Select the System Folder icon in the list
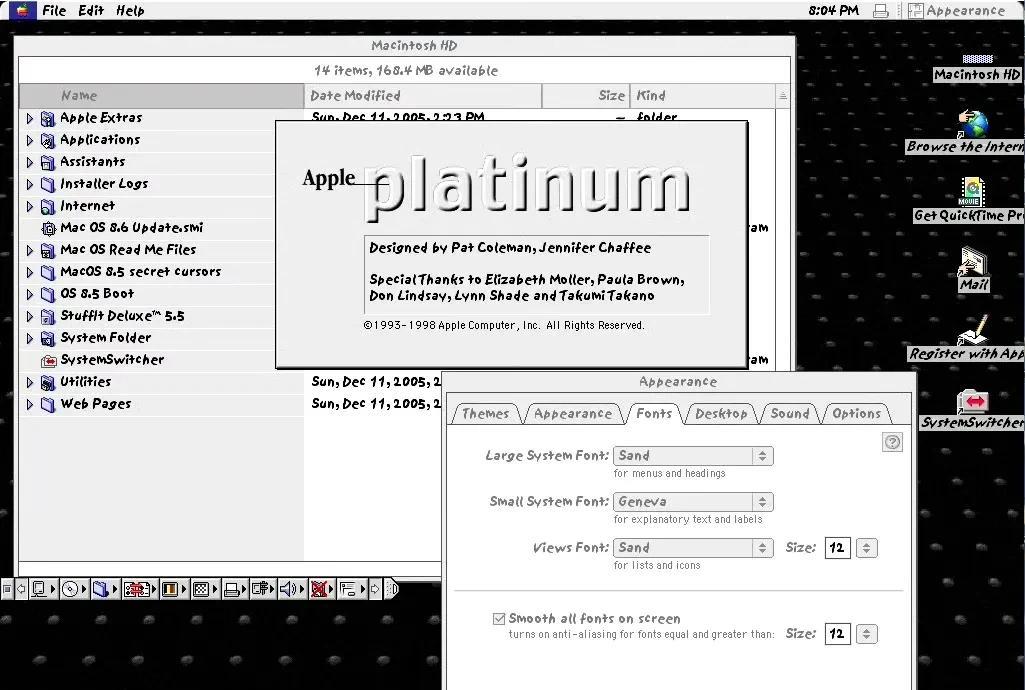 point(48,338)
